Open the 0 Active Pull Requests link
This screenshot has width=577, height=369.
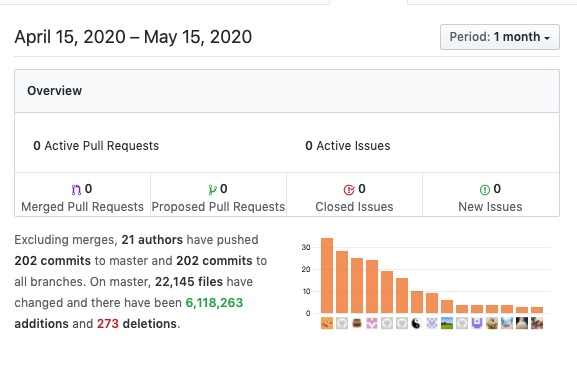tap(96, 146)
